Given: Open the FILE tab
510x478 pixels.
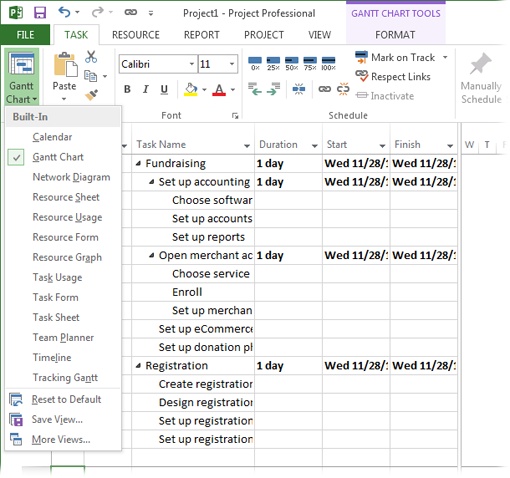Looking at the screenshot, I should [x=25, y=35].
